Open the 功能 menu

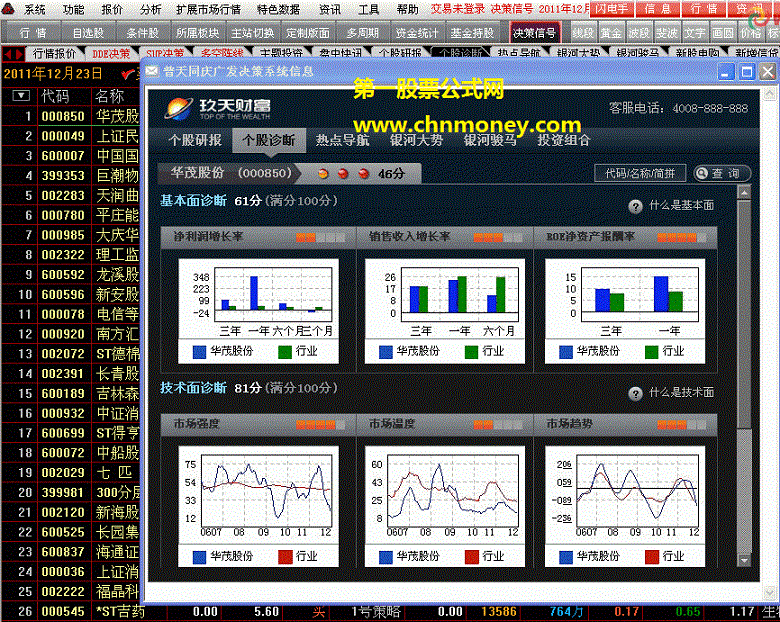[74, 9]
